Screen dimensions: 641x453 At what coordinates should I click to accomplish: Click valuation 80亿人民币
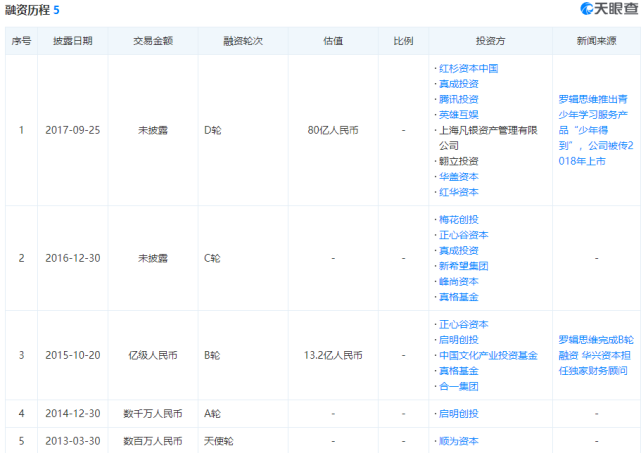tap(333, 130)
